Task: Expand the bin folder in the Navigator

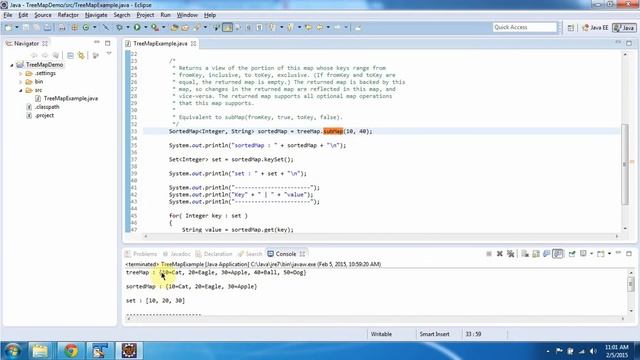Action: (20, 82)
